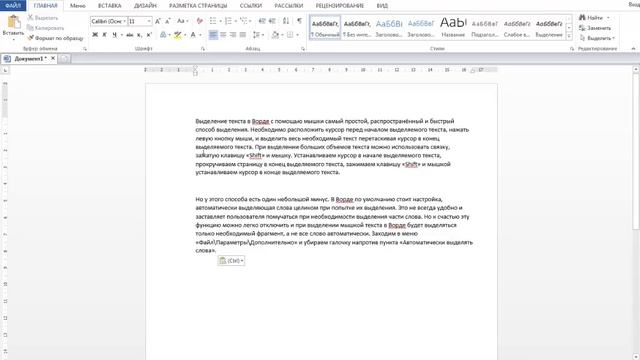Apply superscript x² formatting

tap(149, 35)
